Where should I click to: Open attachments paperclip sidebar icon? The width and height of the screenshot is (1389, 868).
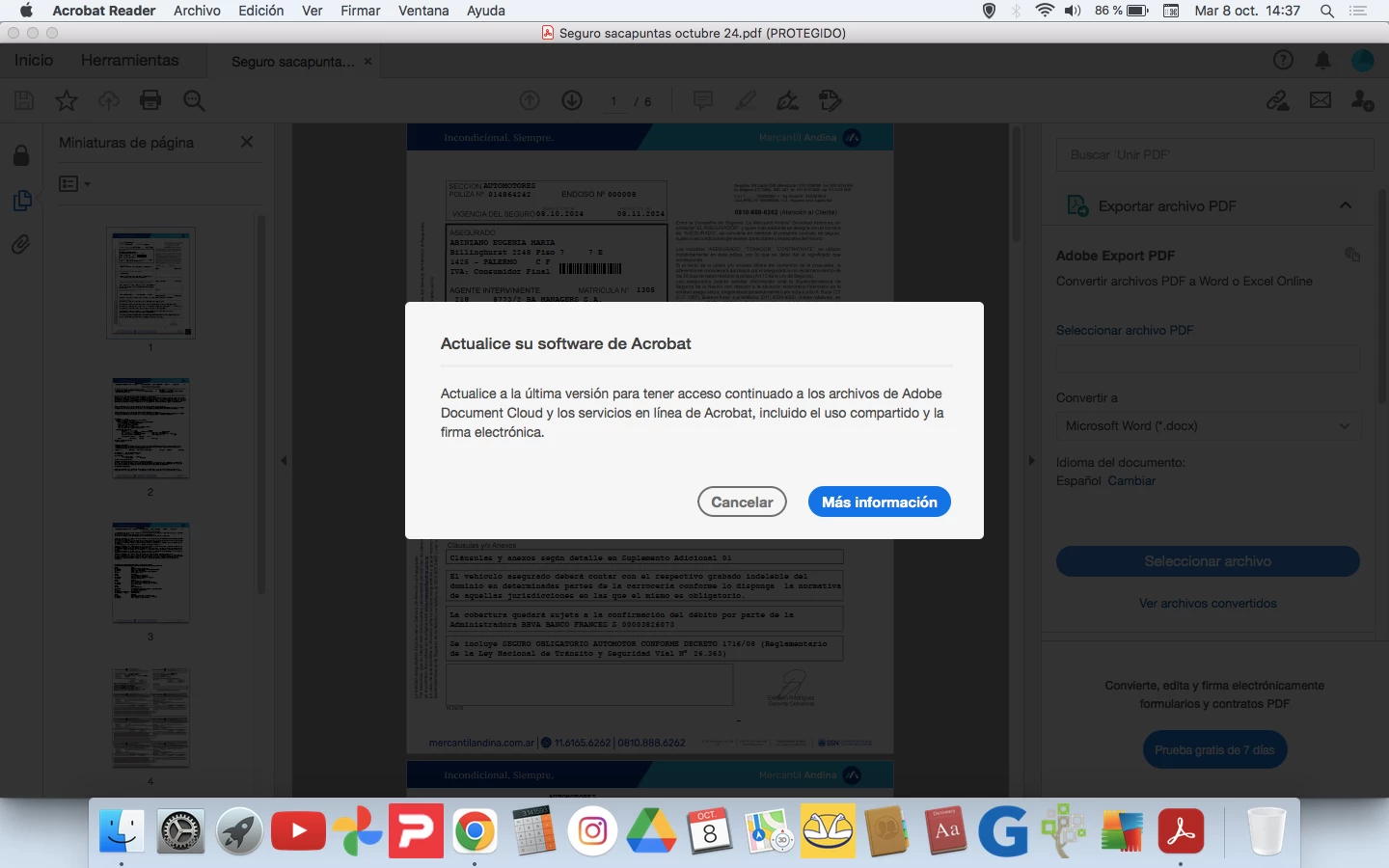(21, 245)
